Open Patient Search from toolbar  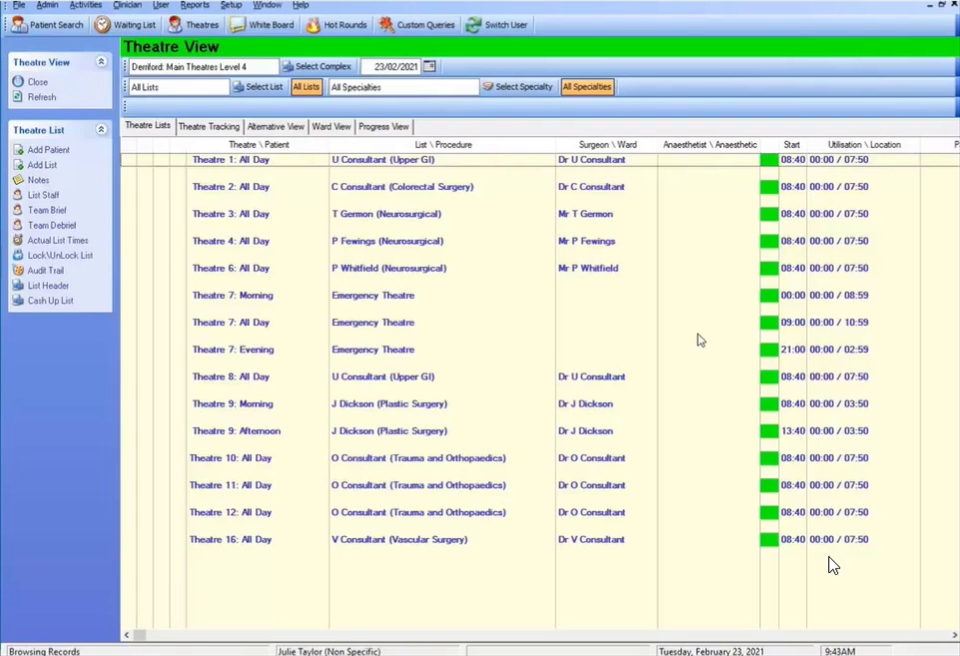pyautogui.click(x=48, y=25)
